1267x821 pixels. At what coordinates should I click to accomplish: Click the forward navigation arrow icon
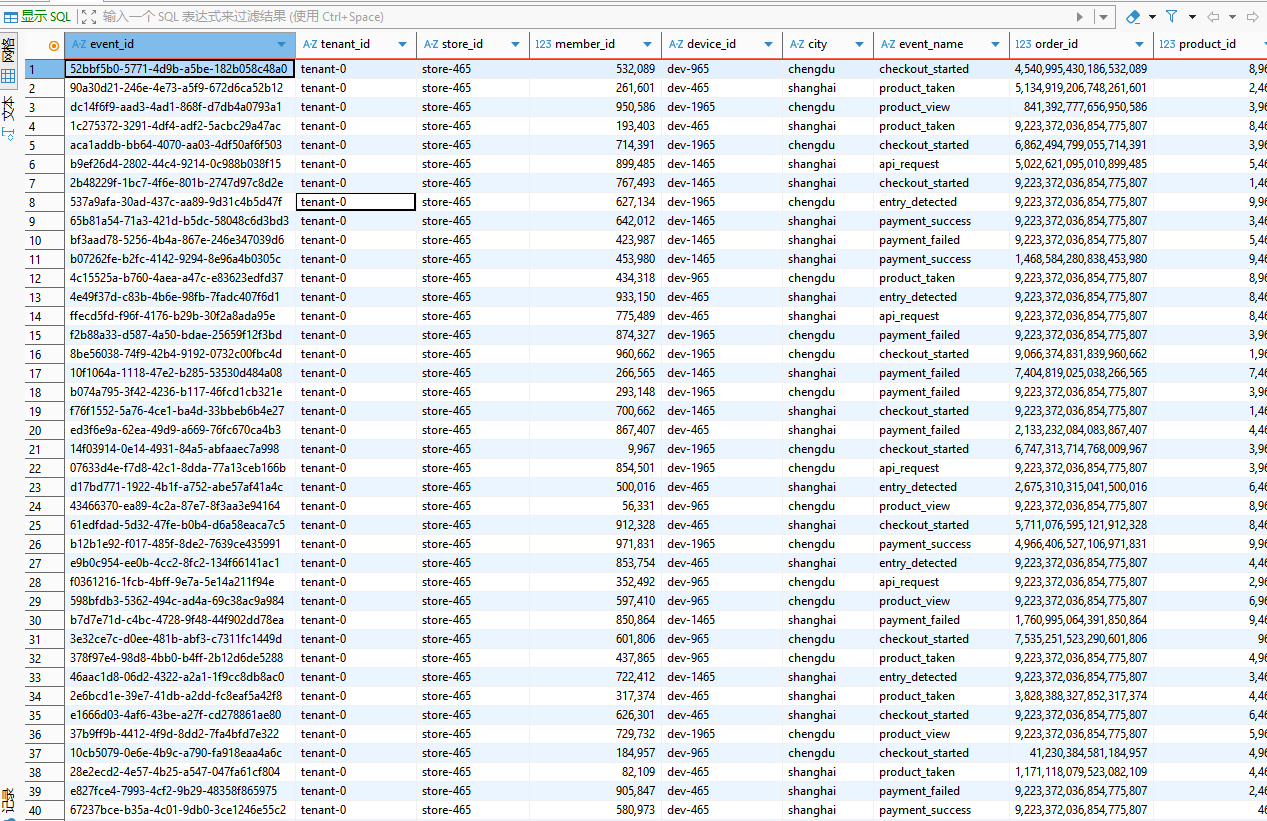(x=1252, y=17)
